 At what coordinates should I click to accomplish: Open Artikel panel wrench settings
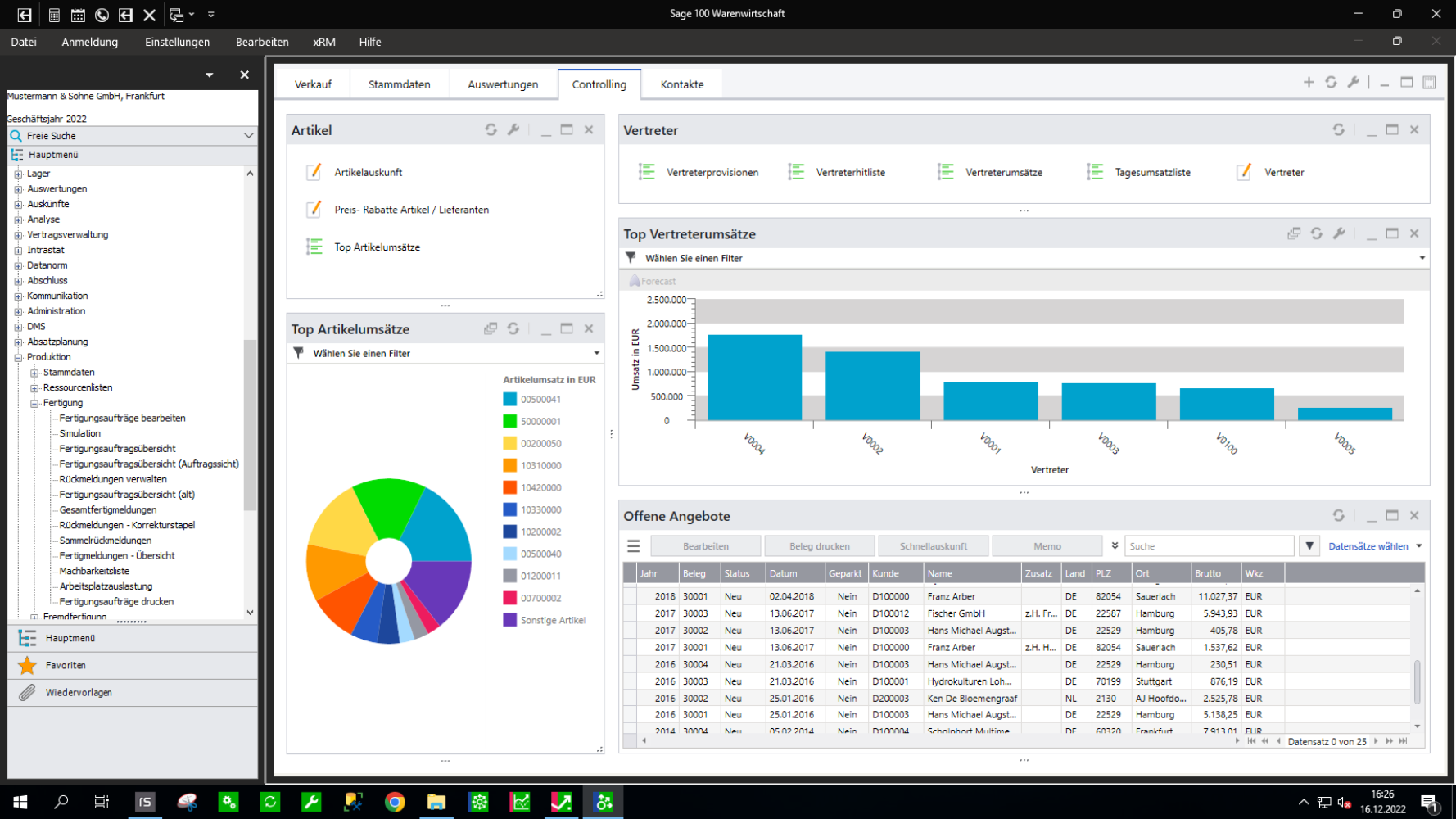[513, 129]
